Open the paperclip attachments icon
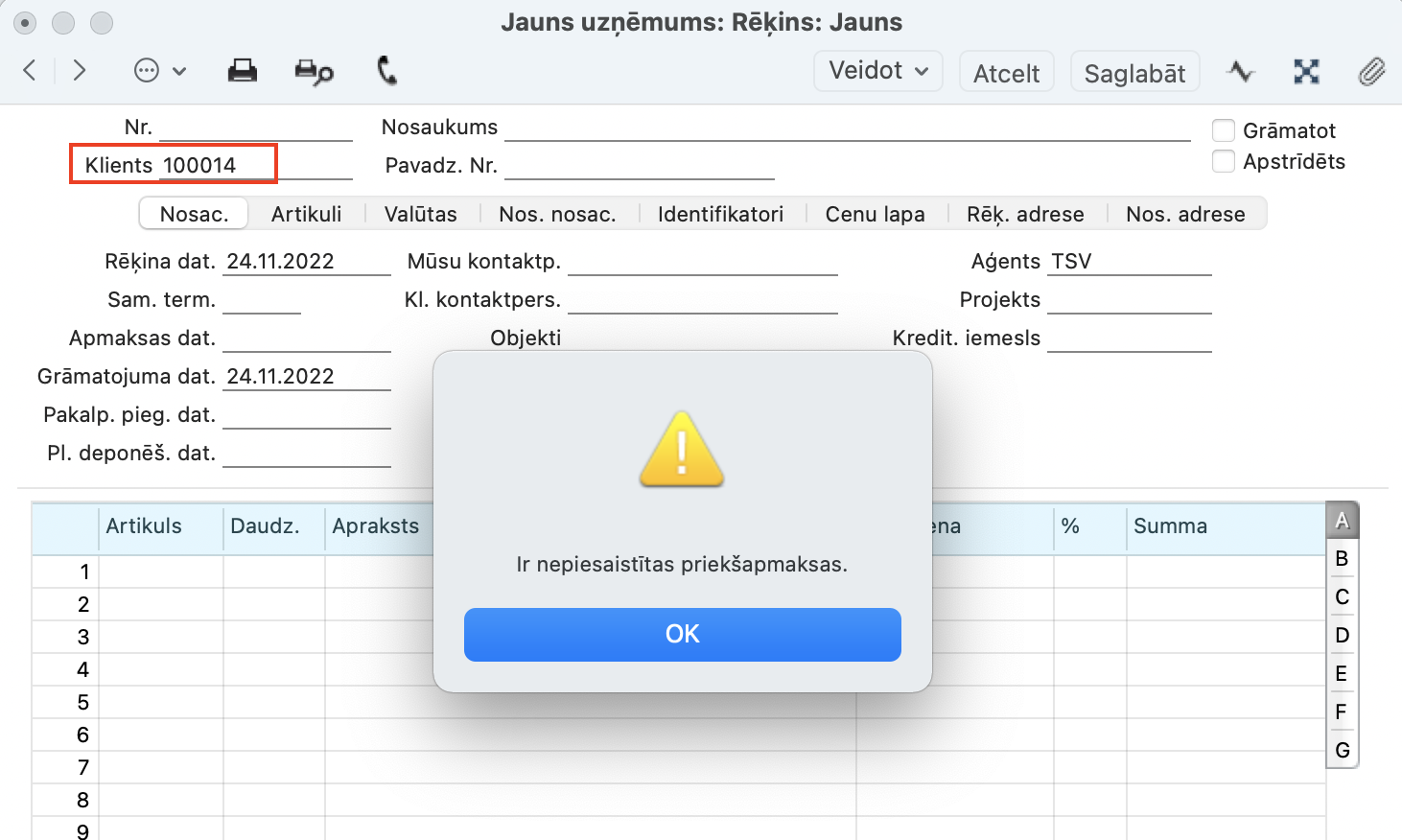 pos(1371,72)
